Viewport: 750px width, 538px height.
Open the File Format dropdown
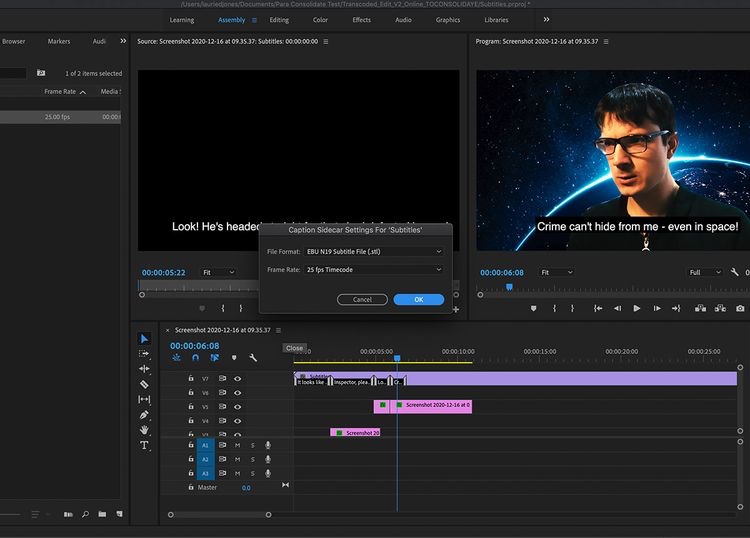[x=374, y=252]
